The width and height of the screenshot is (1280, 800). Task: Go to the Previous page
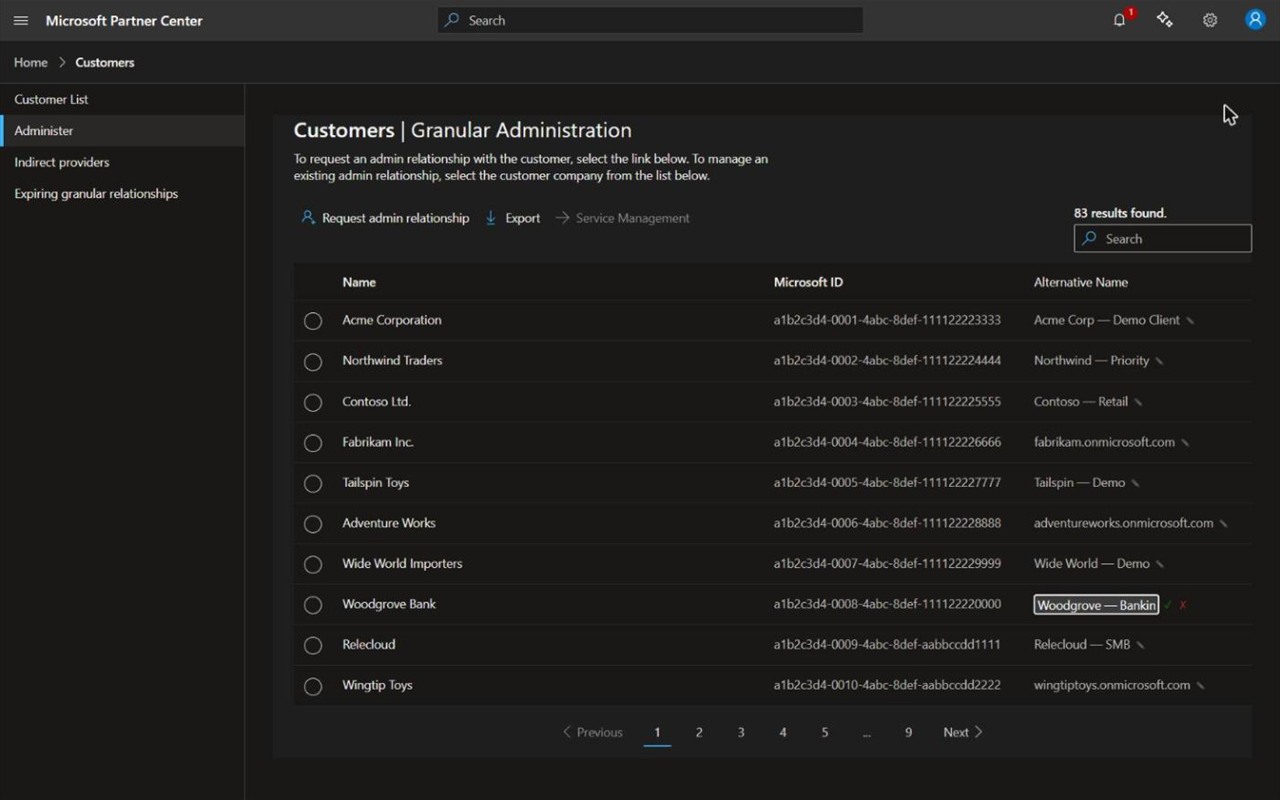[592, 732]
